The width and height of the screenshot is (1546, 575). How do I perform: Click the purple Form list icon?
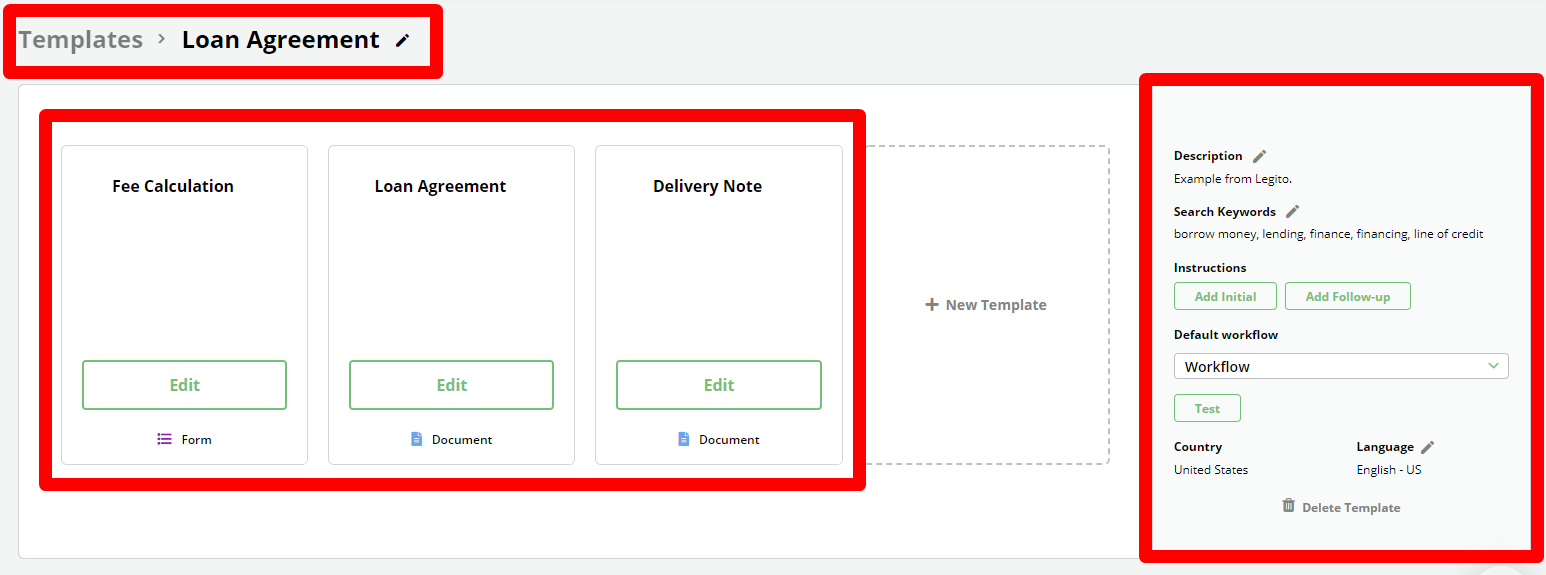tap(165, 439)
